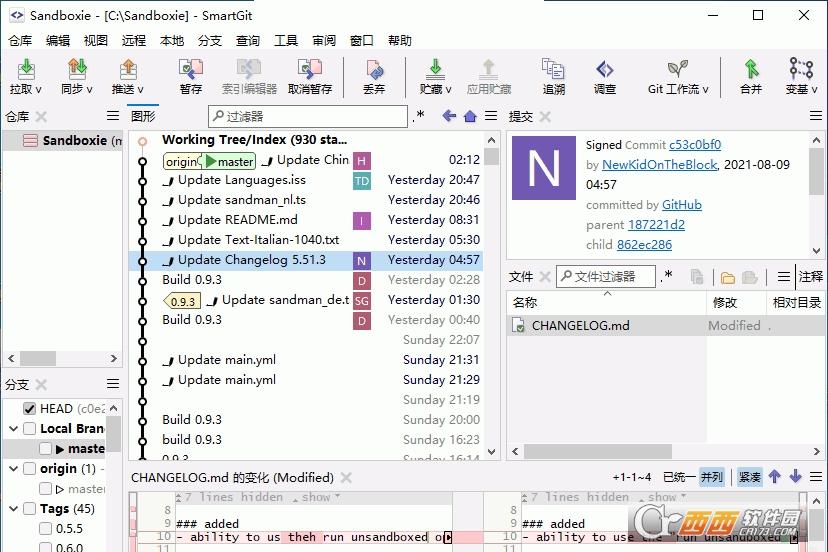The width and height of the screenshot is (828, 552).
Task: Open the commit (提交) panel hamburger menu
Action: 816,116
